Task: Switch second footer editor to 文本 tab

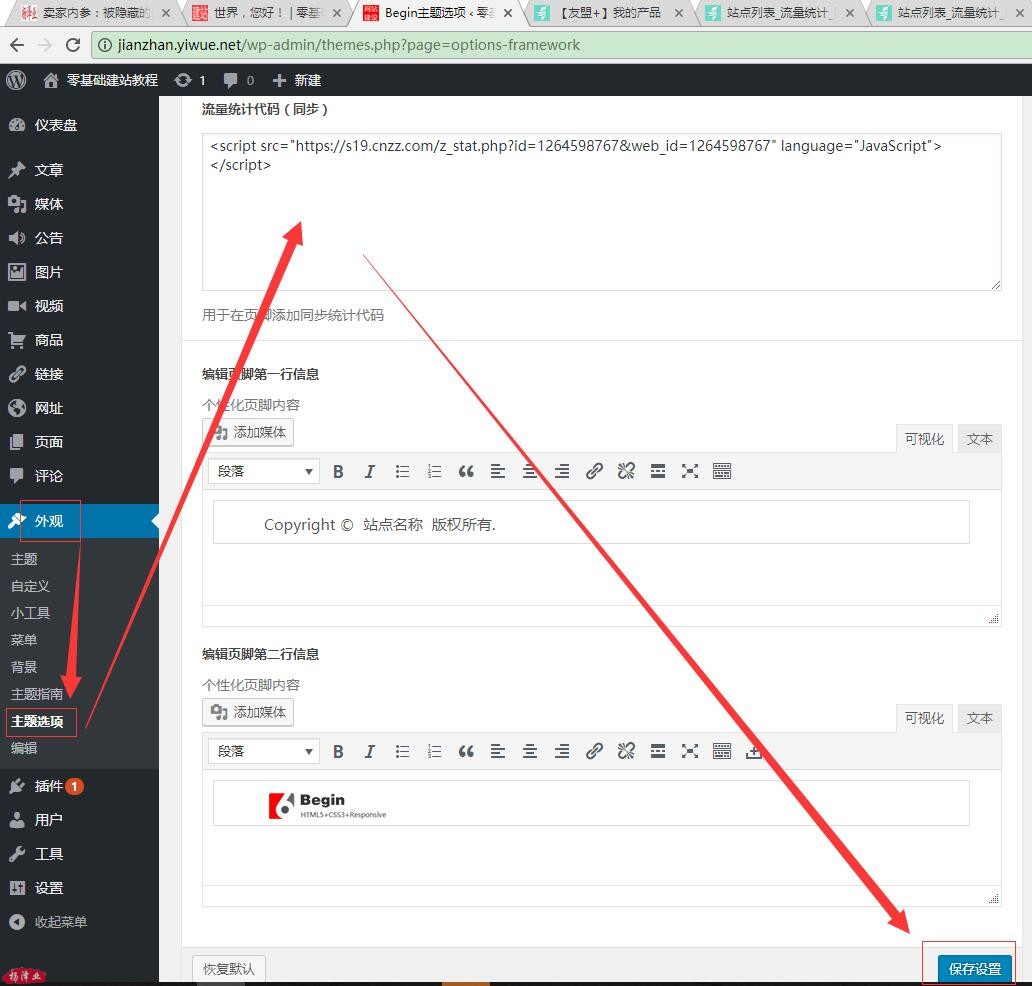Action: coord(979,718)
